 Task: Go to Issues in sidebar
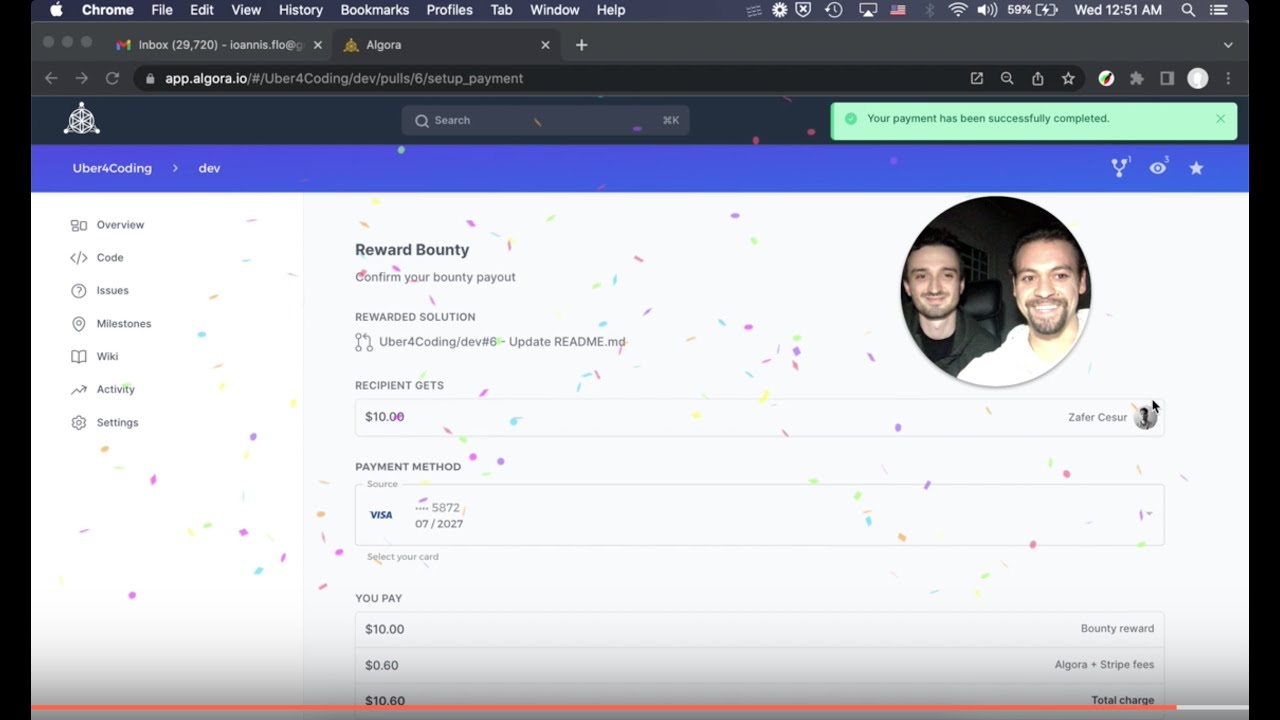100,291
